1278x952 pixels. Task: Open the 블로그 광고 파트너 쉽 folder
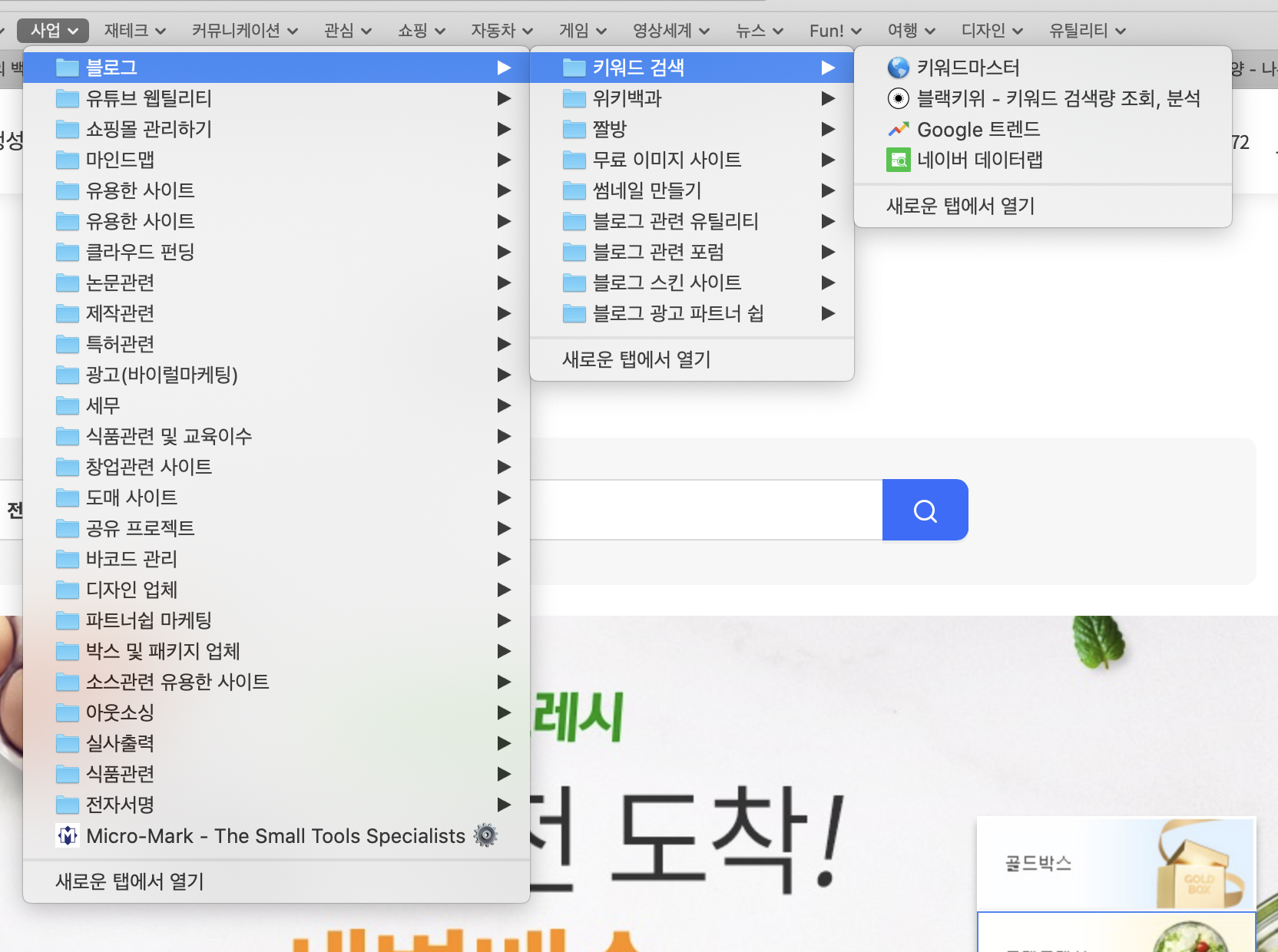[692, 313]
